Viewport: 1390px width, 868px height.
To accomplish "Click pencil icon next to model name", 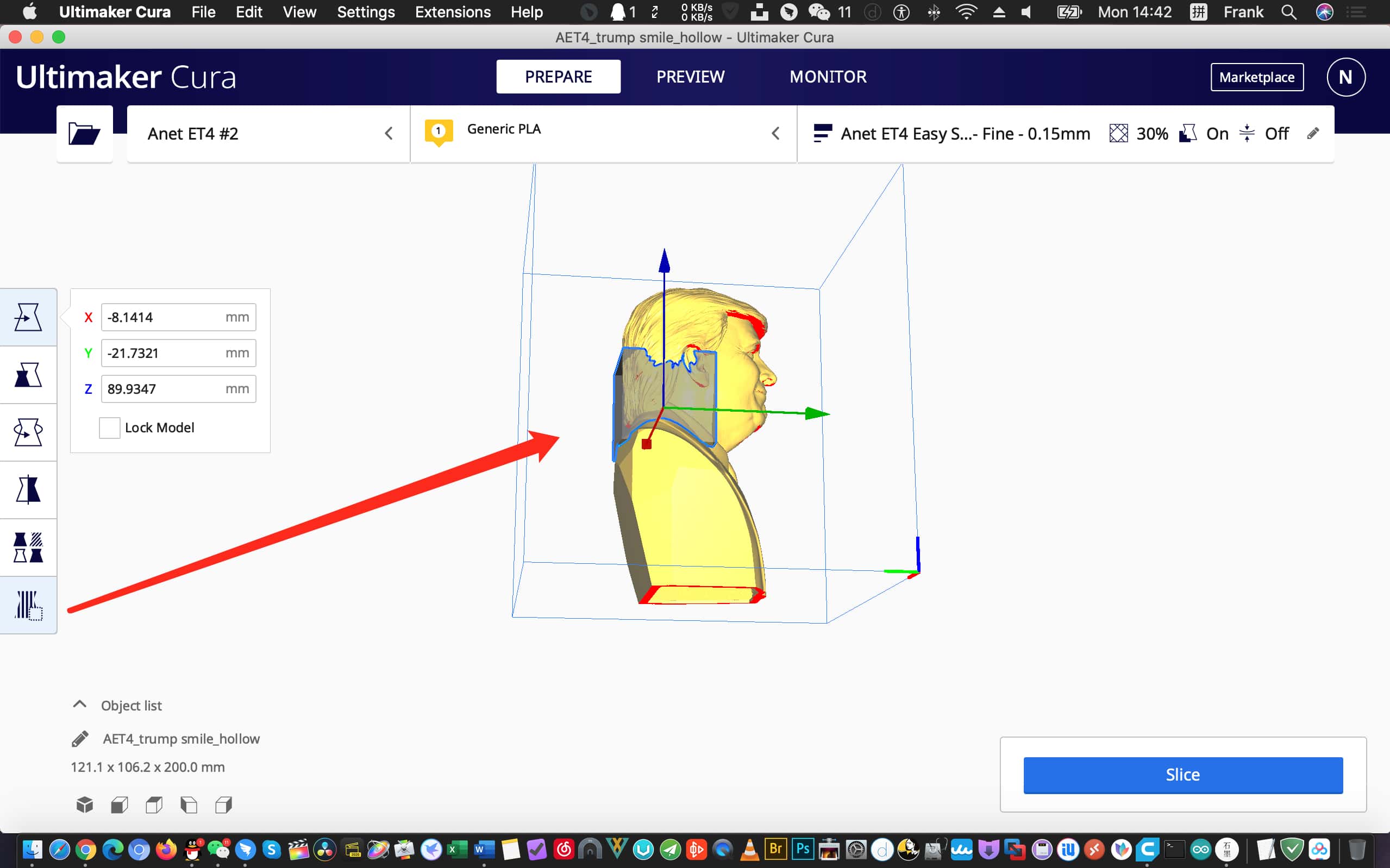I will coord(80,739).
